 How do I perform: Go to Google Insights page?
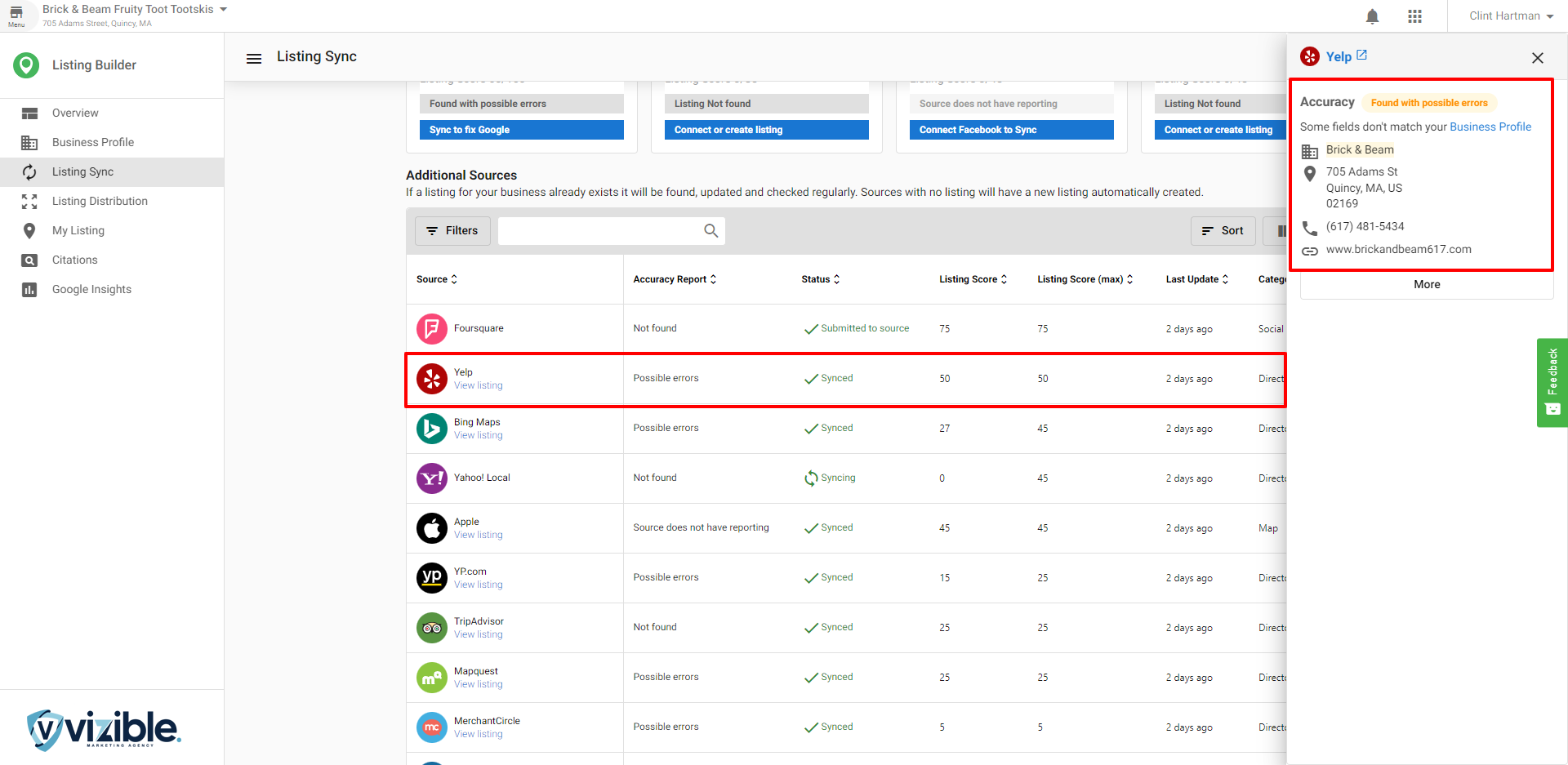tap(91, 290)
